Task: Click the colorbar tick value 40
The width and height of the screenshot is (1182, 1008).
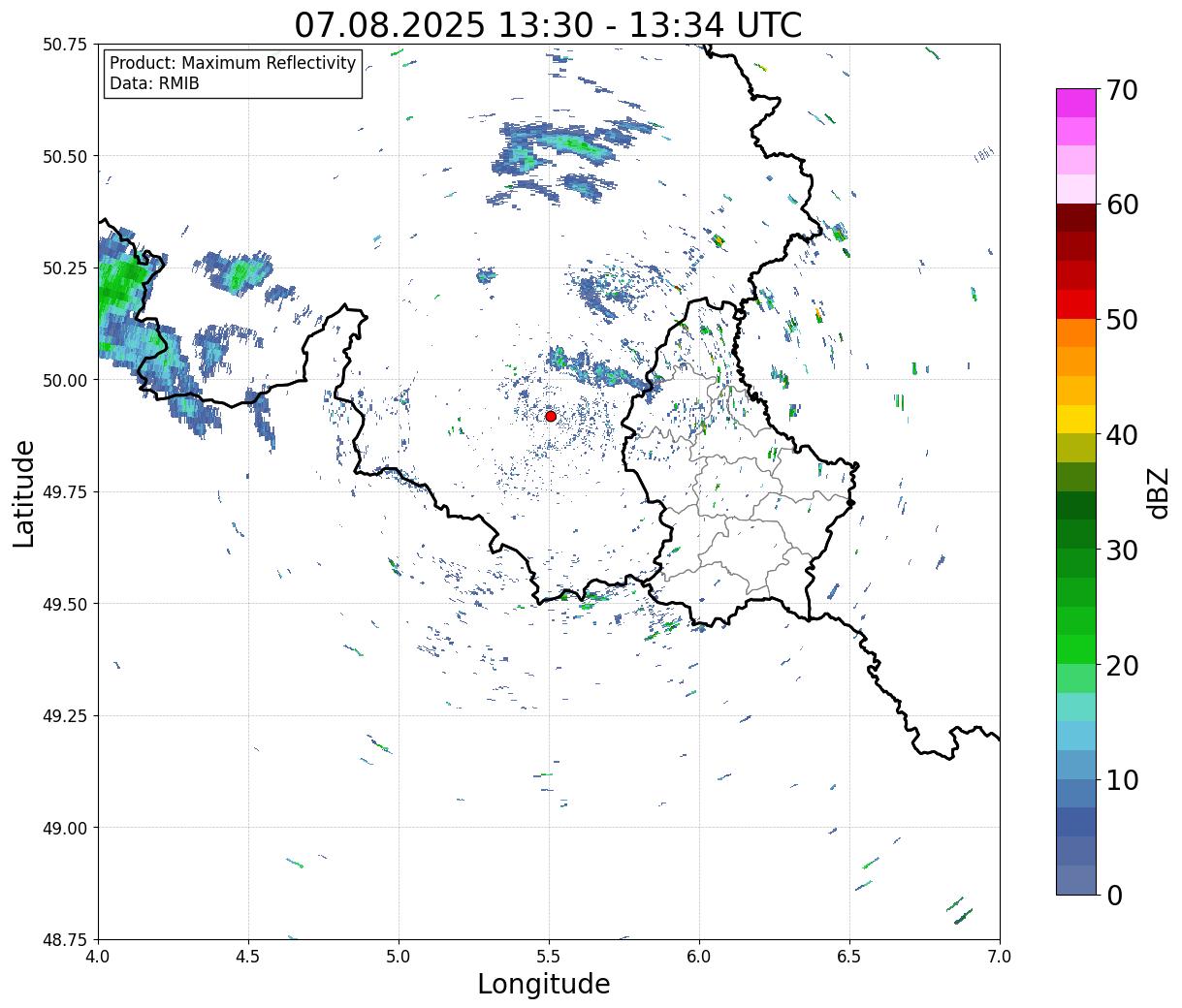Action: click(x=1121, y=434)
